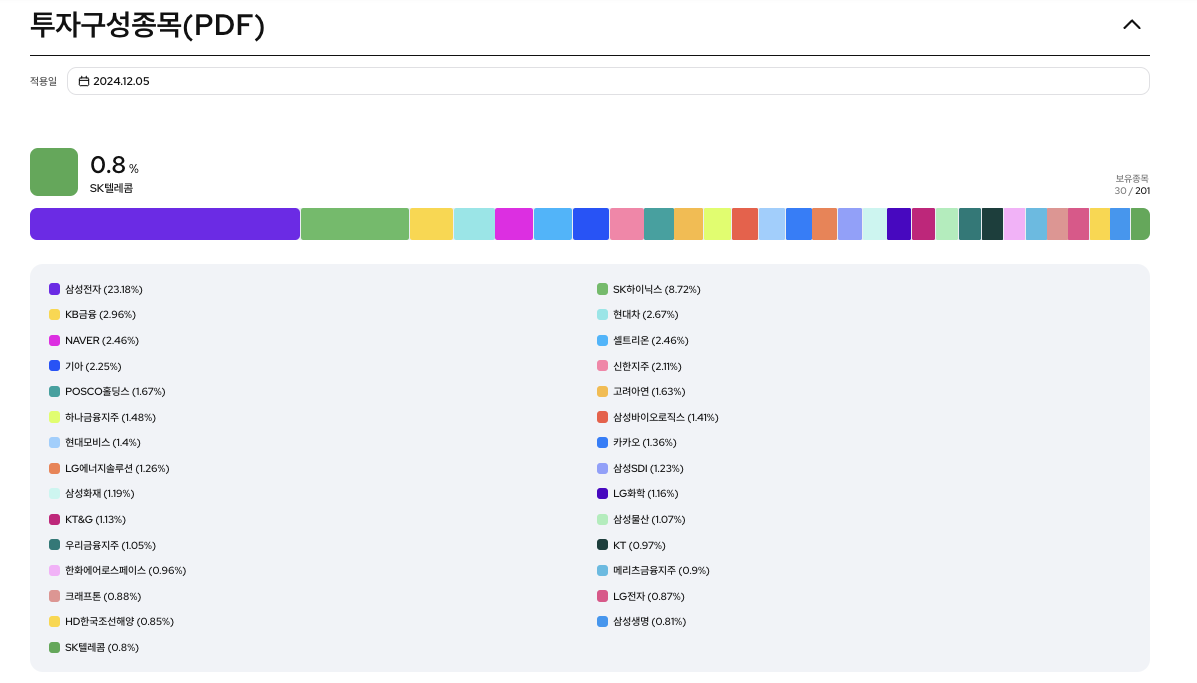This screenshot has width=1197, height=683.
Task: Click legend swatch next to 현대차 (2.67%)
Action: [602, 314]
